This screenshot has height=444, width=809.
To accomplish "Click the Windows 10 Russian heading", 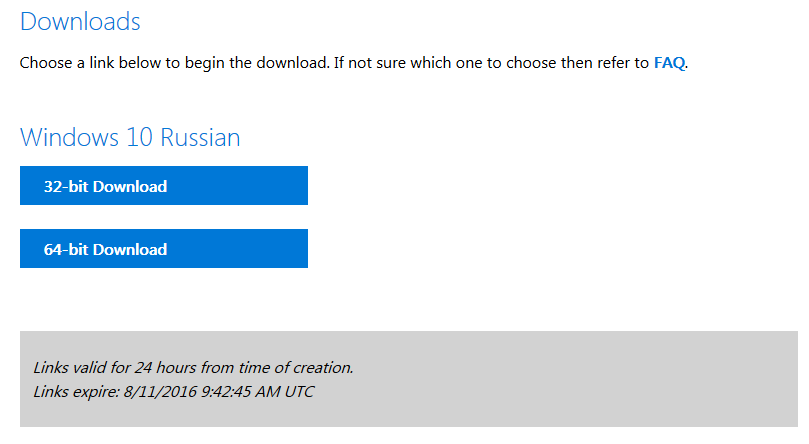I will 130,137.
